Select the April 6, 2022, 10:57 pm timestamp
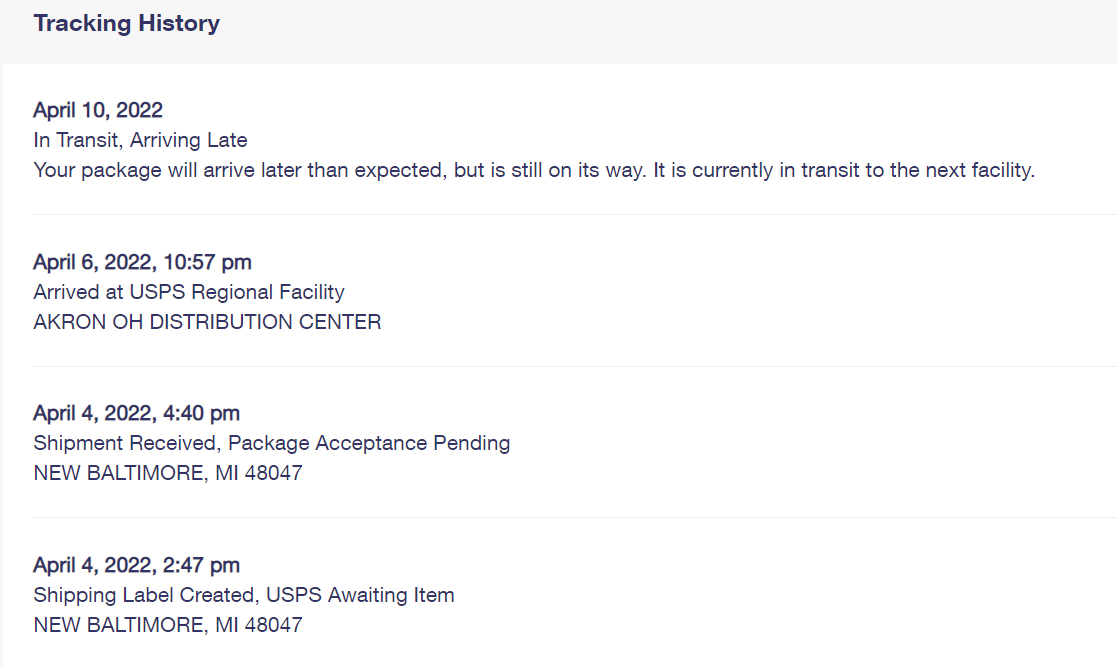The height and width of the screenshot is (667, 1117). (x=142, y=262)
